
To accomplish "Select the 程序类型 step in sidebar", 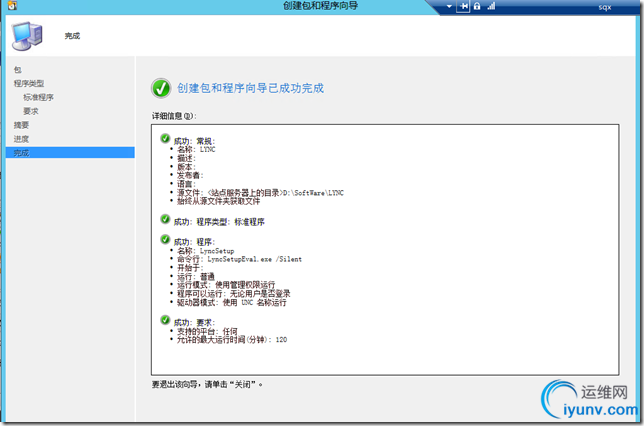I will 29,83.
